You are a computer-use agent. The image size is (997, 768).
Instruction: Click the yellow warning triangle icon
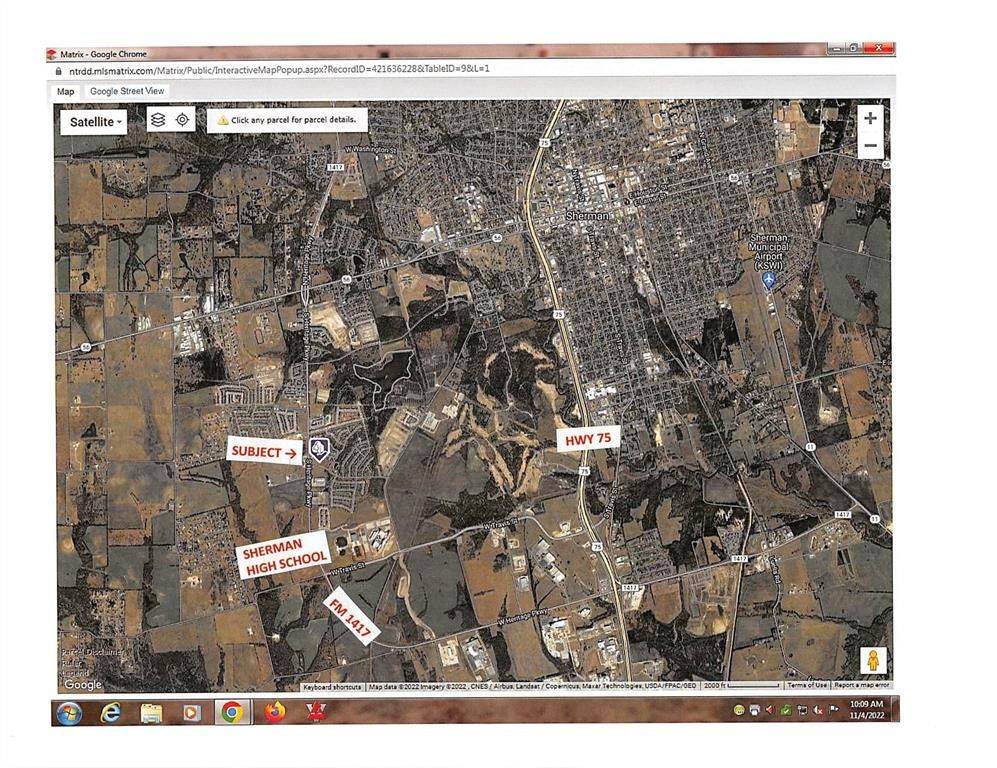223,120
